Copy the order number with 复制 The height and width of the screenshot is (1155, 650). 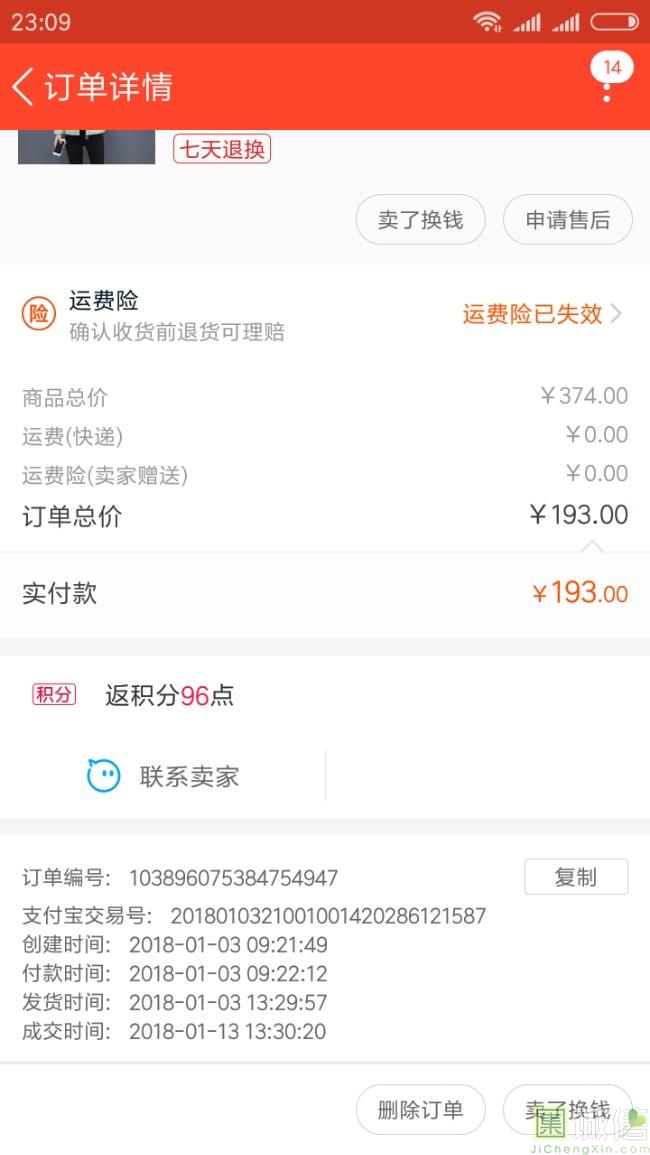click(576, 877)
